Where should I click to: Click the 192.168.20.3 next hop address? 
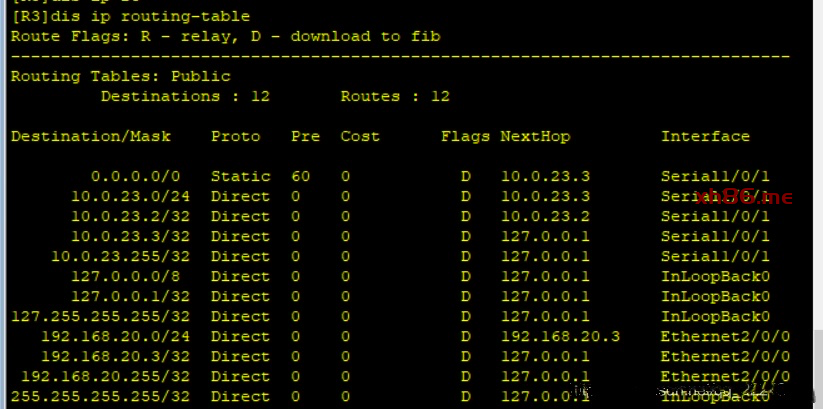(x=560, y=336)
